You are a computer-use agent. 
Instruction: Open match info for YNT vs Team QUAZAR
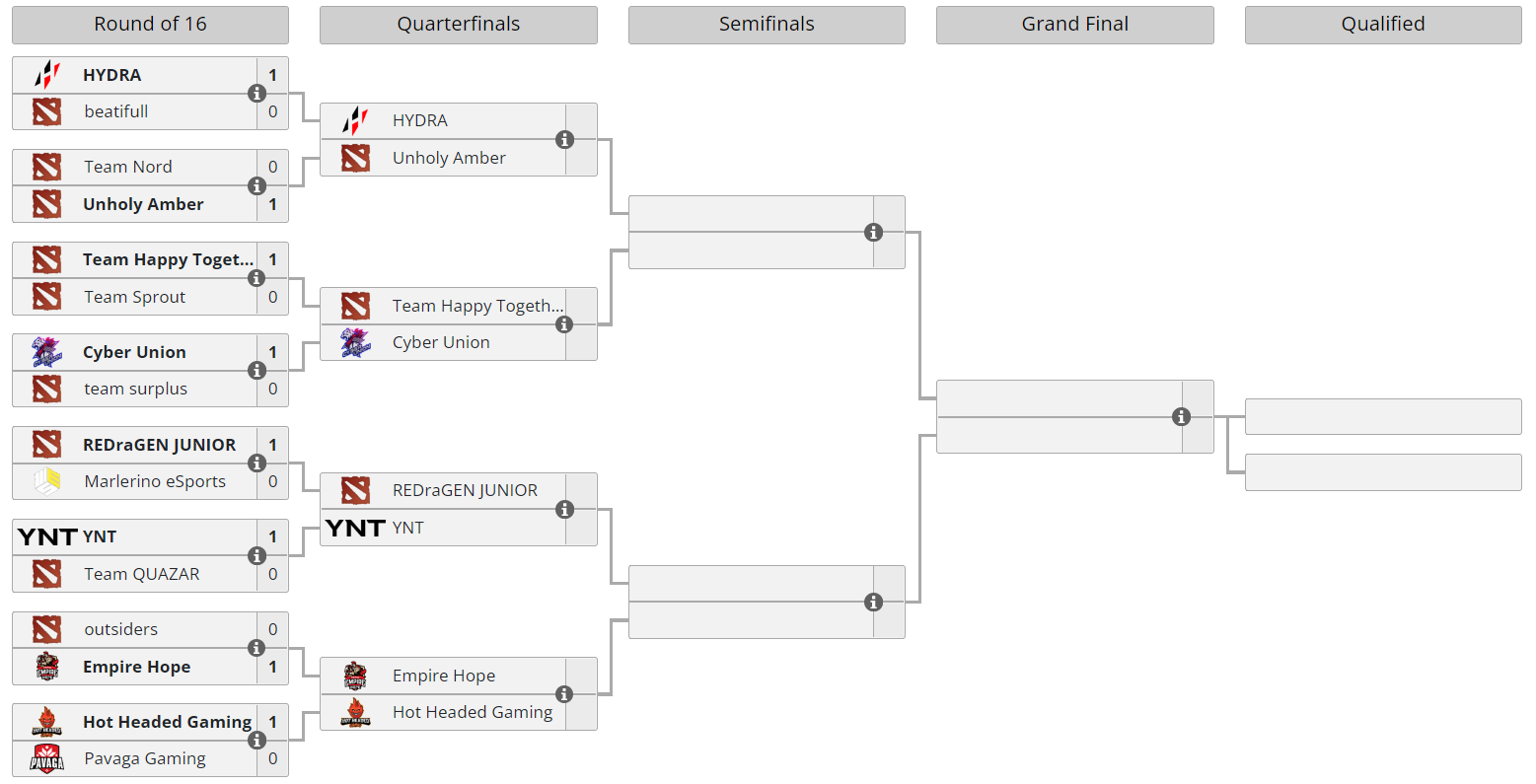pyautogui.click(x=256, y=556)
